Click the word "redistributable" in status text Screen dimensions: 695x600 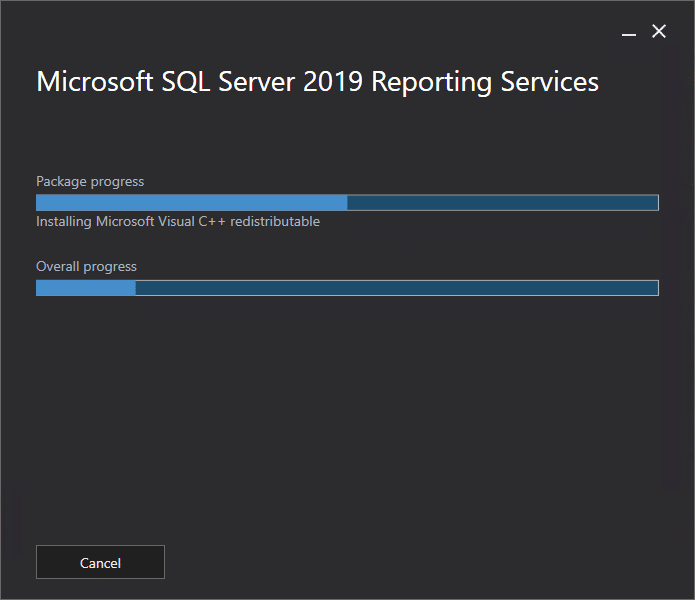pos(275,222)
